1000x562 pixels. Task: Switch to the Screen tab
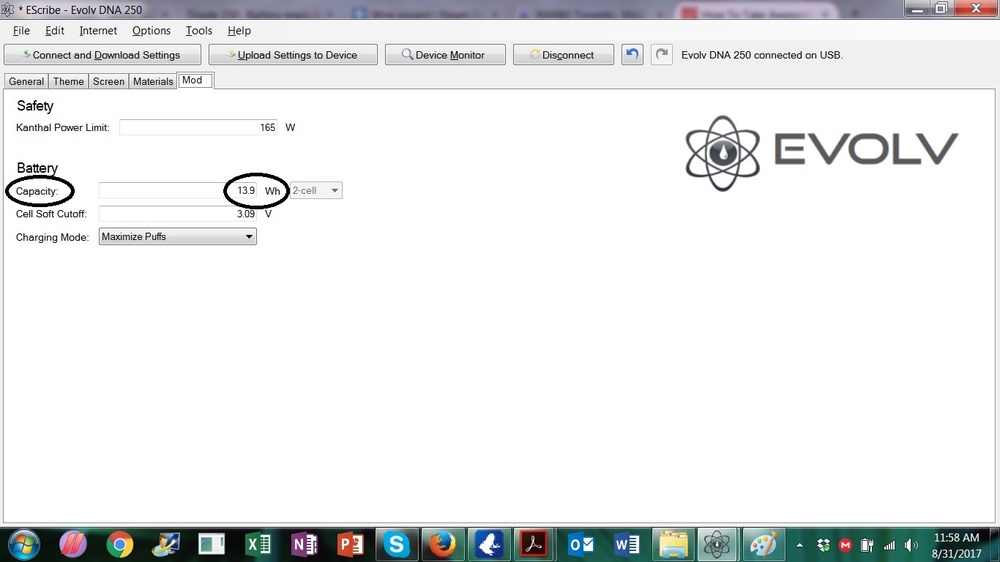coord(108,81)
